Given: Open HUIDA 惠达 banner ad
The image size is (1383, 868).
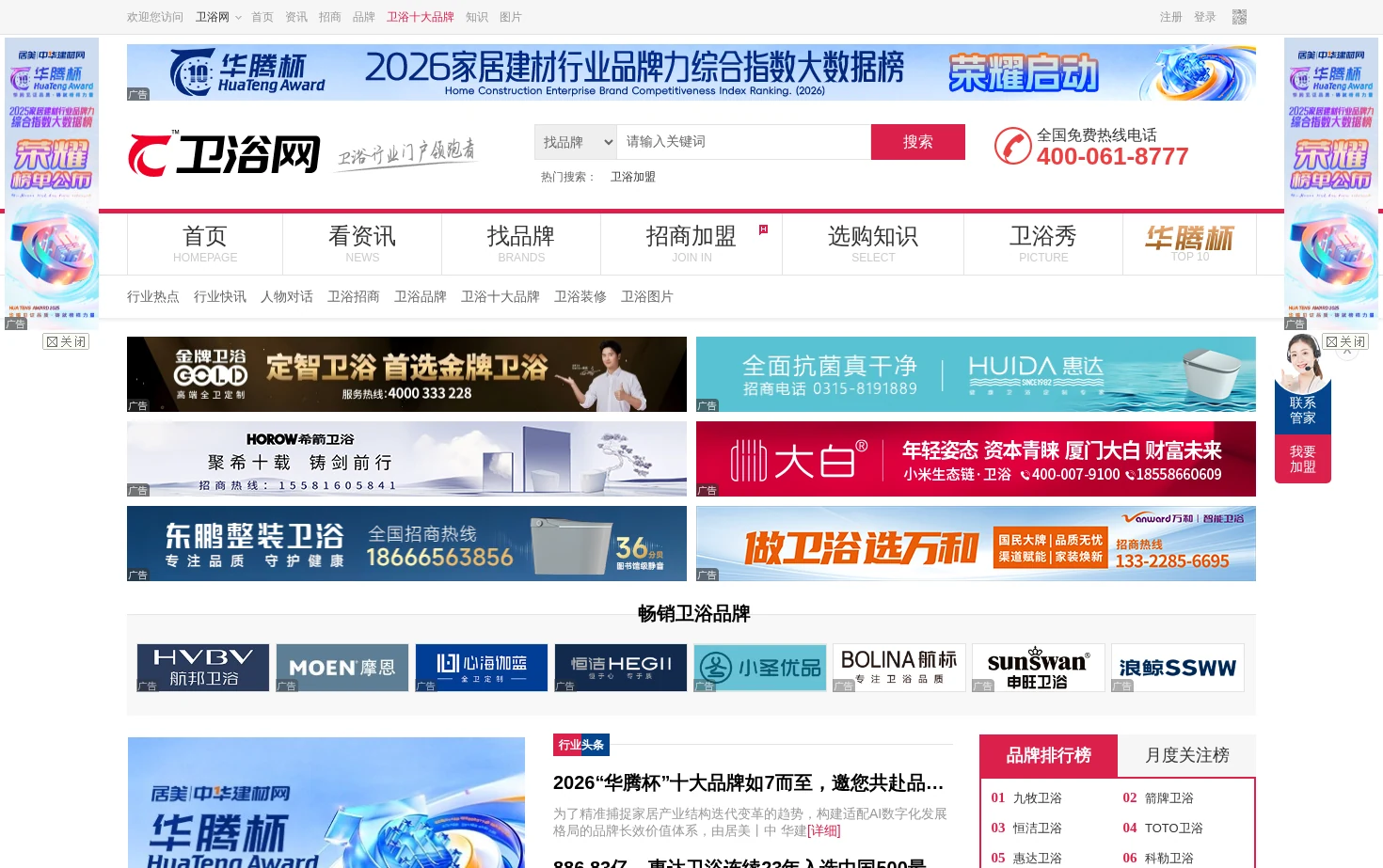Looking at the screenshot, I should tap(976, 374).
